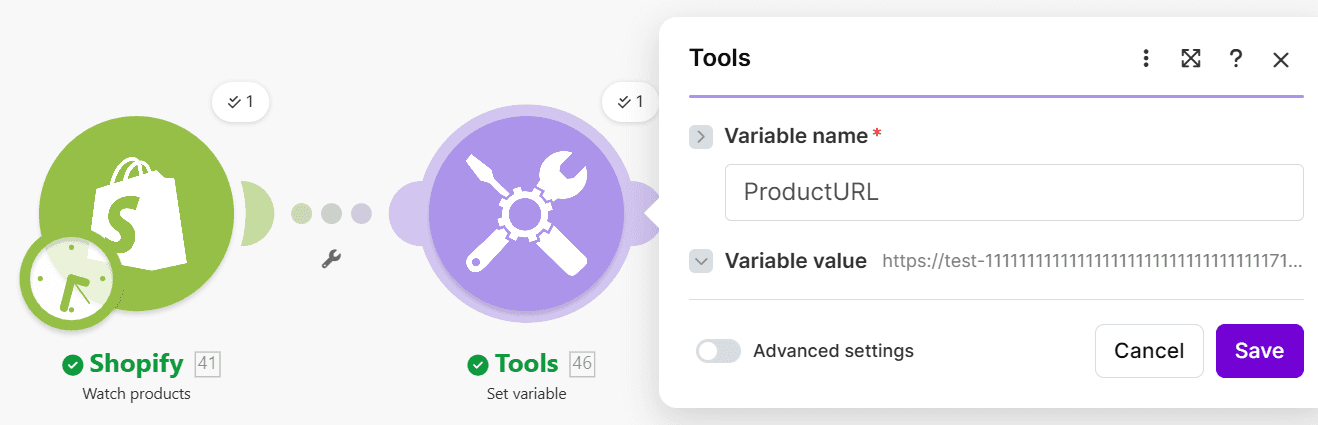Toggle the Advanced settings switch
The height and width of the screenshot is (425, 1318).
(719, 351)
